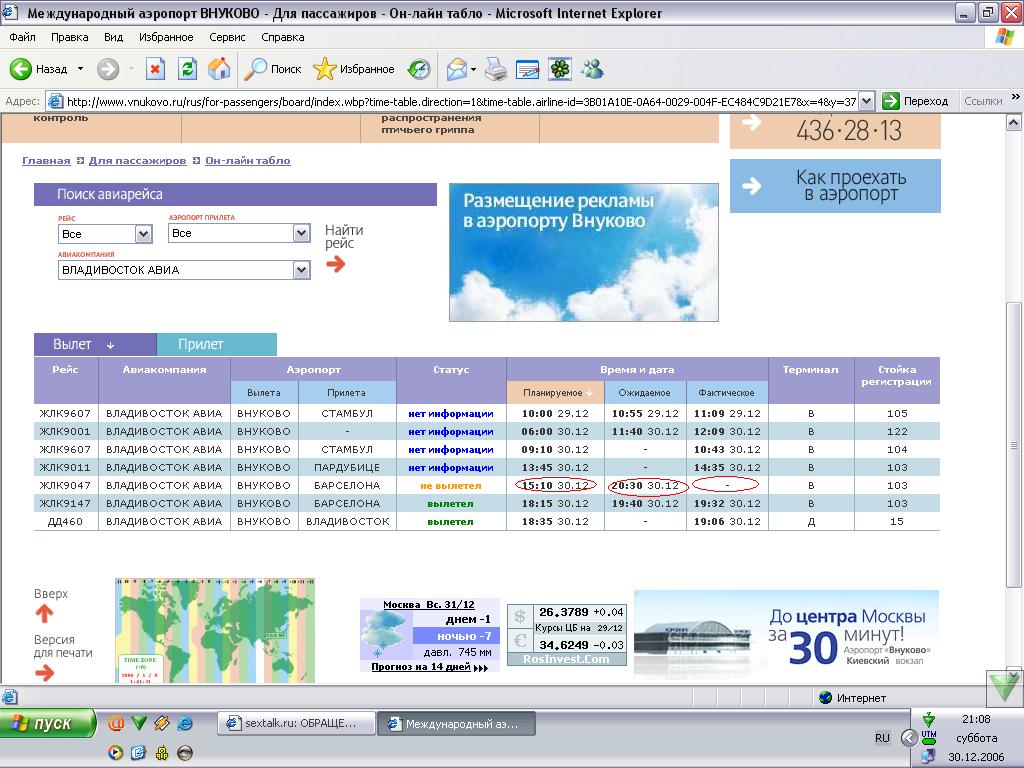Click the Пуск start button

[48, 723]
